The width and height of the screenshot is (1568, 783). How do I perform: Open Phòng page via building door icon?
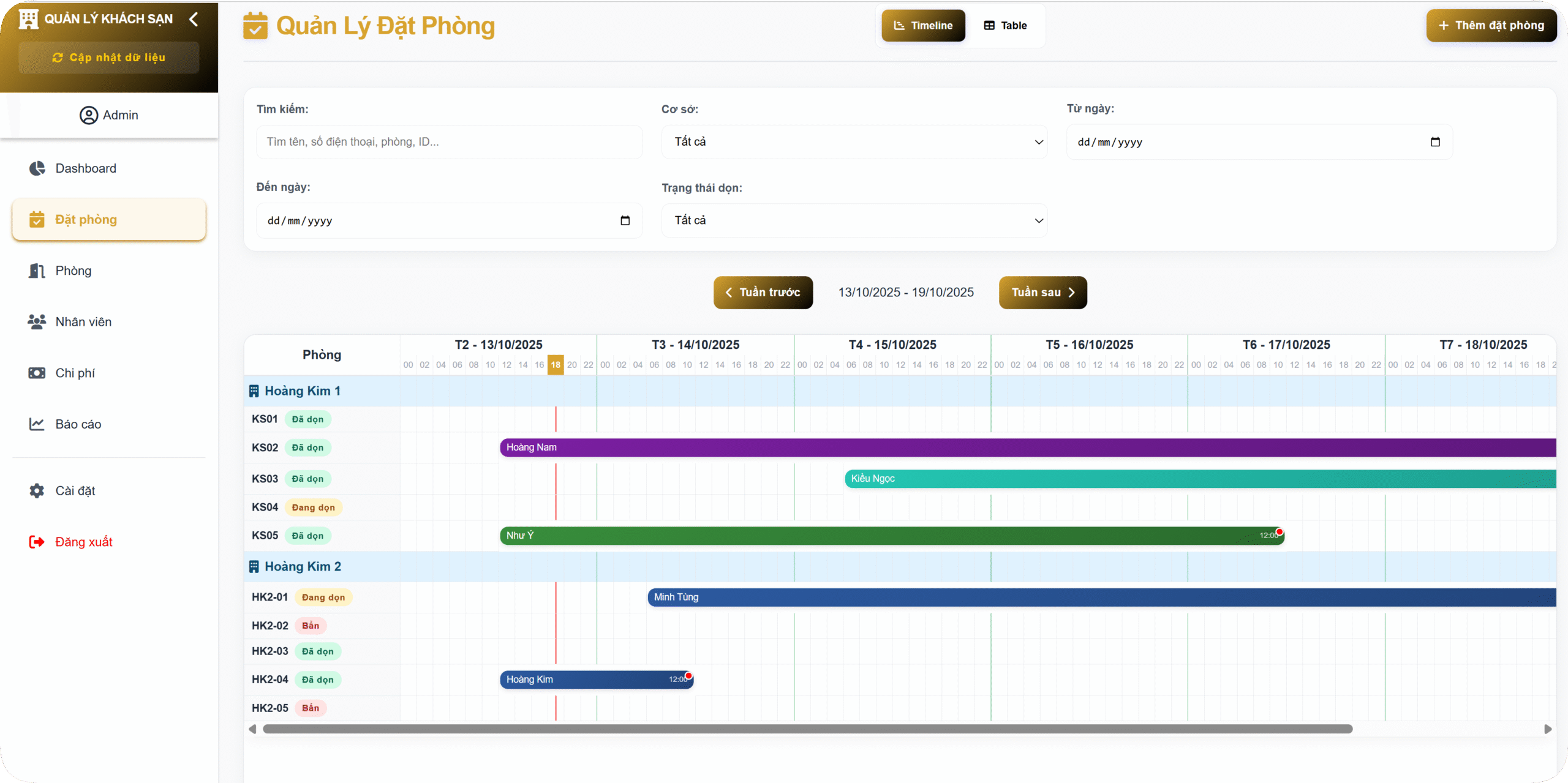37,271
